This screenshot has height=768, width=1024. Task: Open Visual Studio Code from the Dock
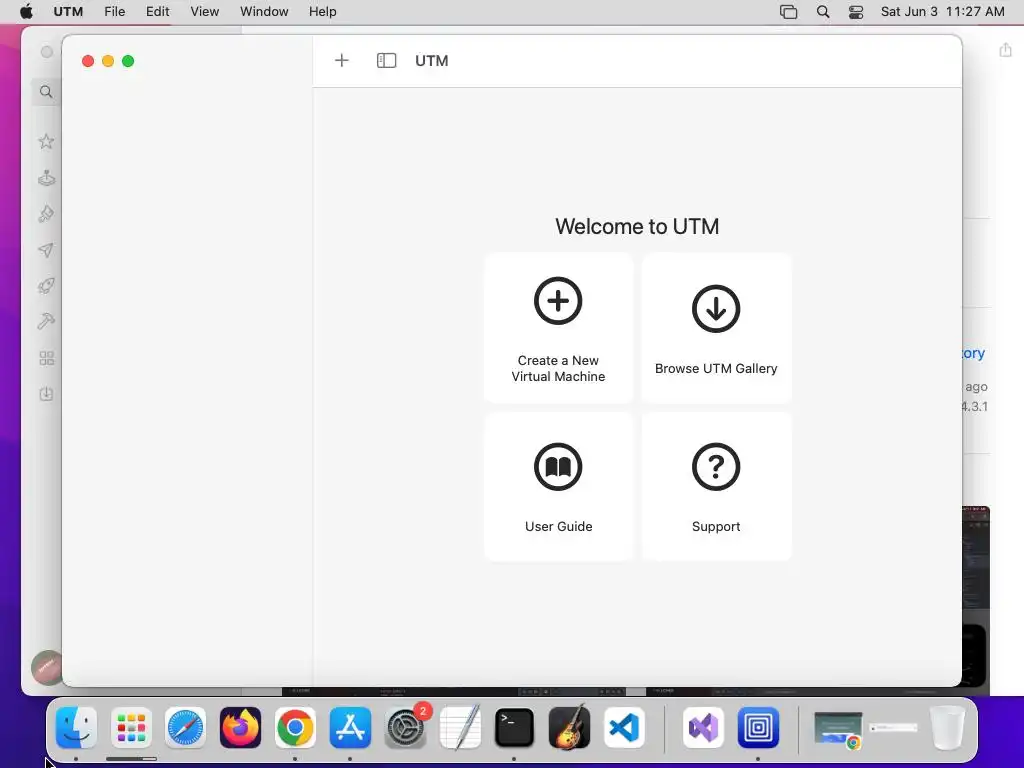[624, 728]
